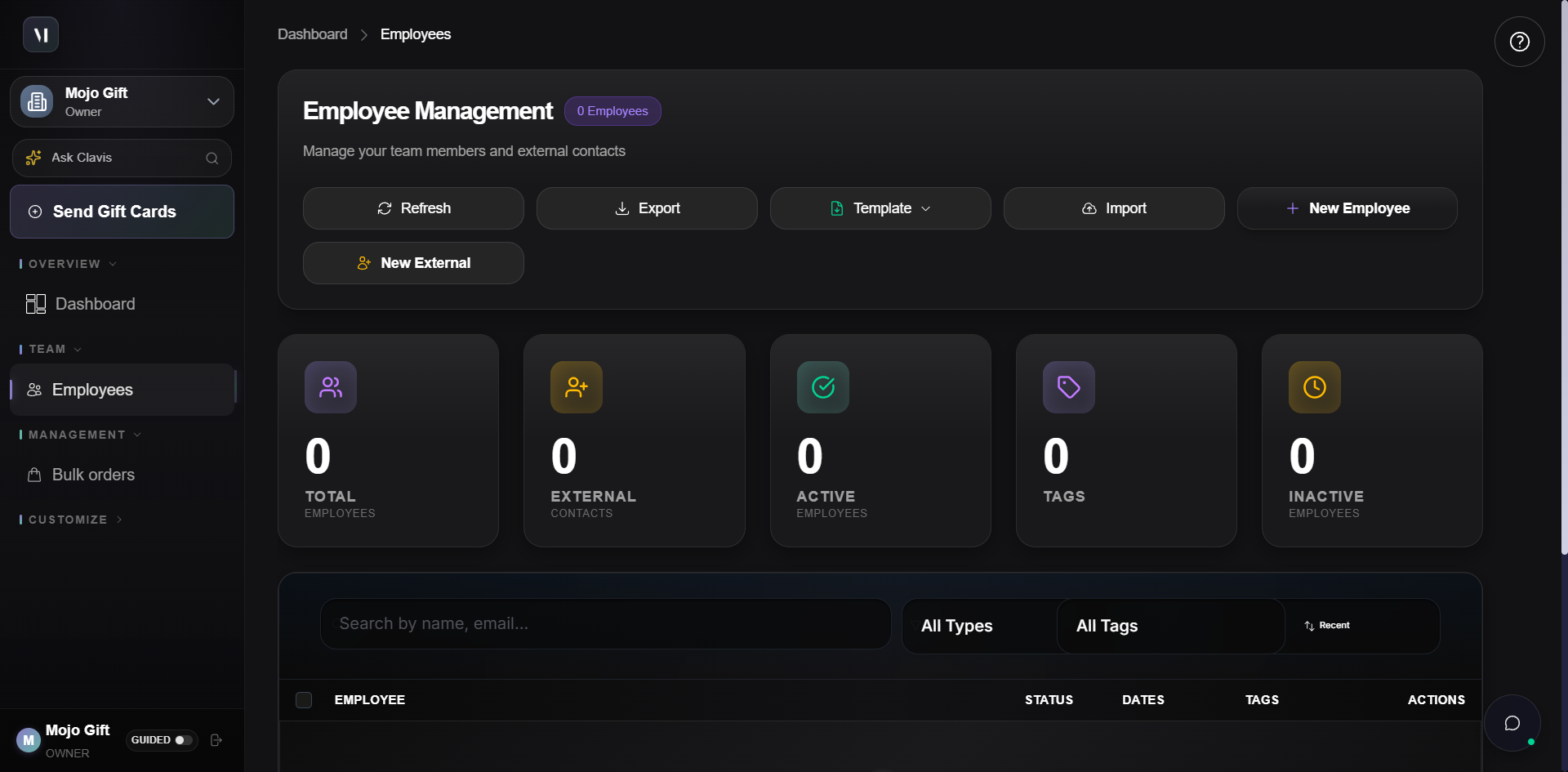Viewport: 1568px width, 772px height.
Task: Click the Send Gift Cards button
Action: [122, 212]
